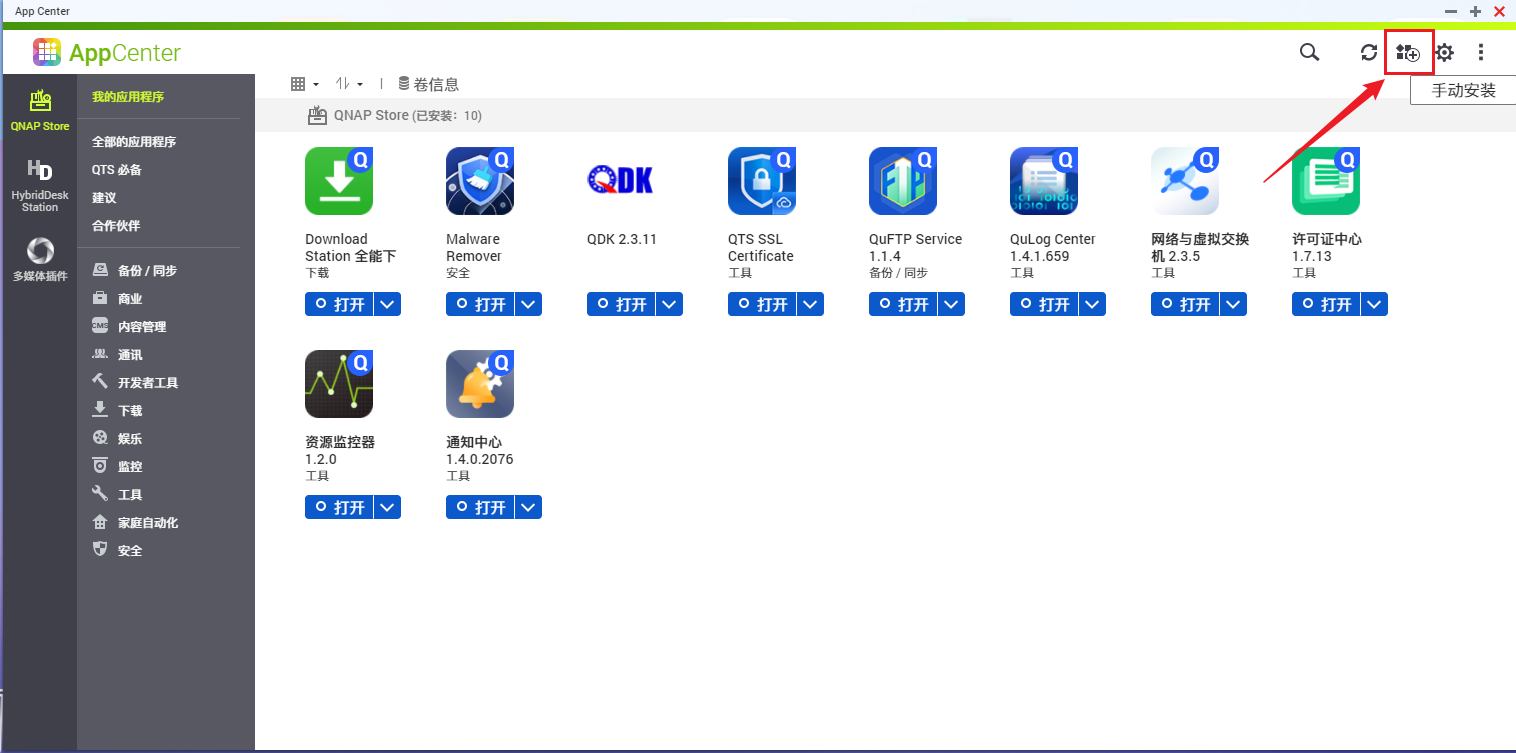Select the 备份 / 同步 category
1516x753 pixels.
146,271
